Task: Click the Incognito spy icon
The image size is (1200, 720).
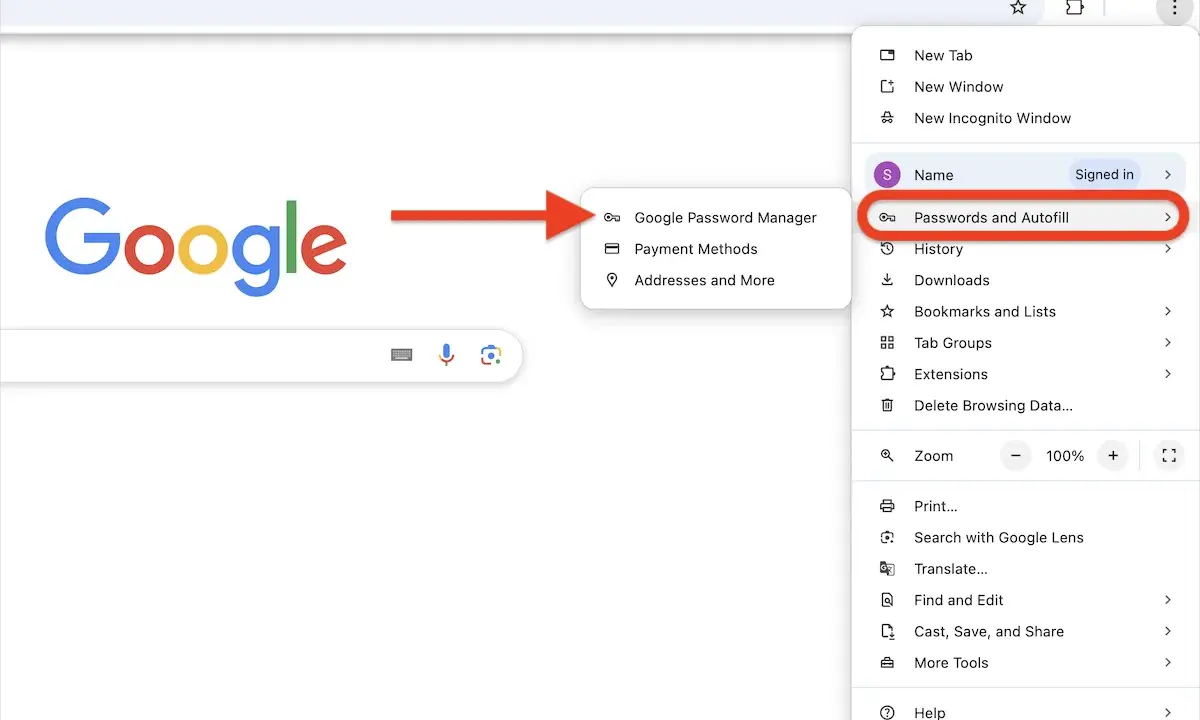Action: pos(887,118)
